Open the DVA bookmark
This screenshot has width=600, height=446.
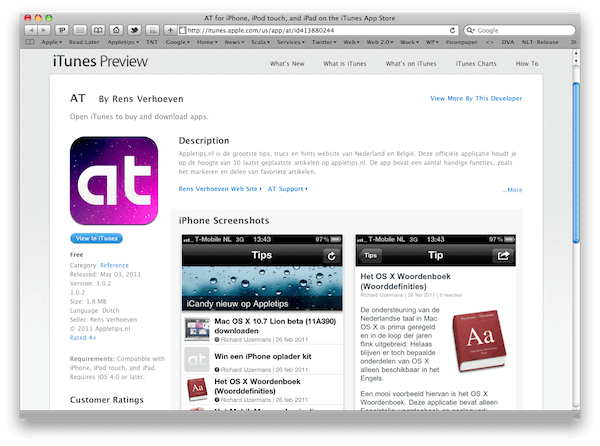point(508,42)
